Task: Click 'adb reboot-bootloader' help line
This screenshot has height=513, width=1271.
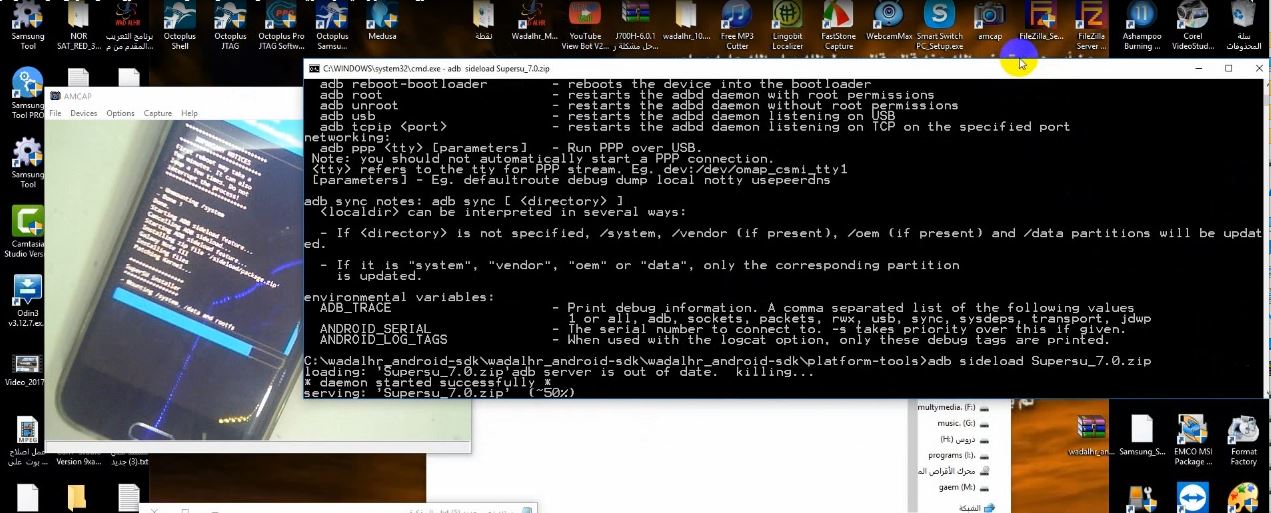Action: pyautogui.click(x=595, y=84)
